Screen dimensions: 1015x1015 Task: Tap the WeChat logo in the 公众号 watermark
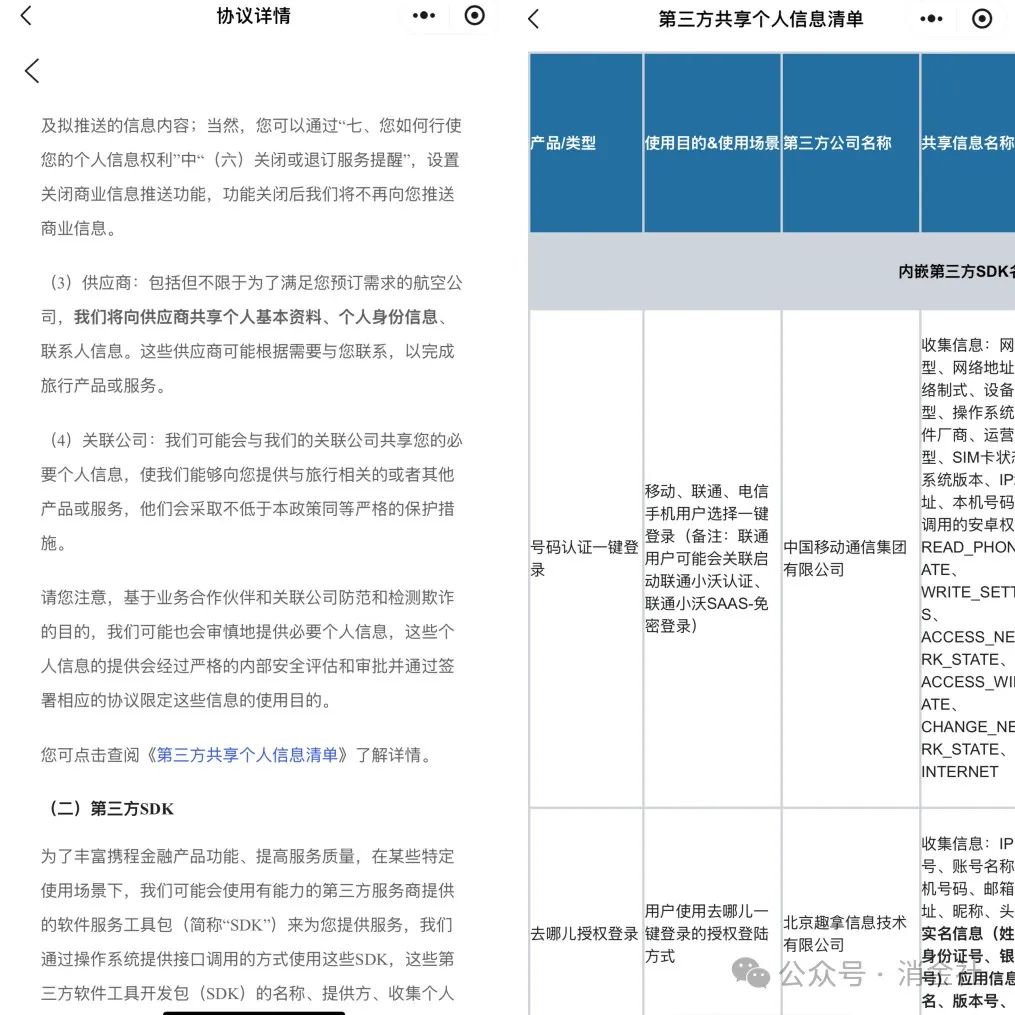pyautogui.click(x=750, y=973)
